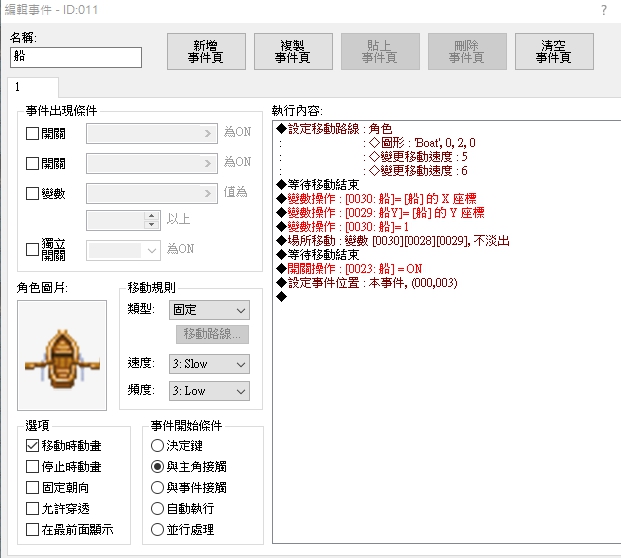Enable the 獨立開關 condition checkbox
Screen dimensions: 621x558
[x=32, y=249]
